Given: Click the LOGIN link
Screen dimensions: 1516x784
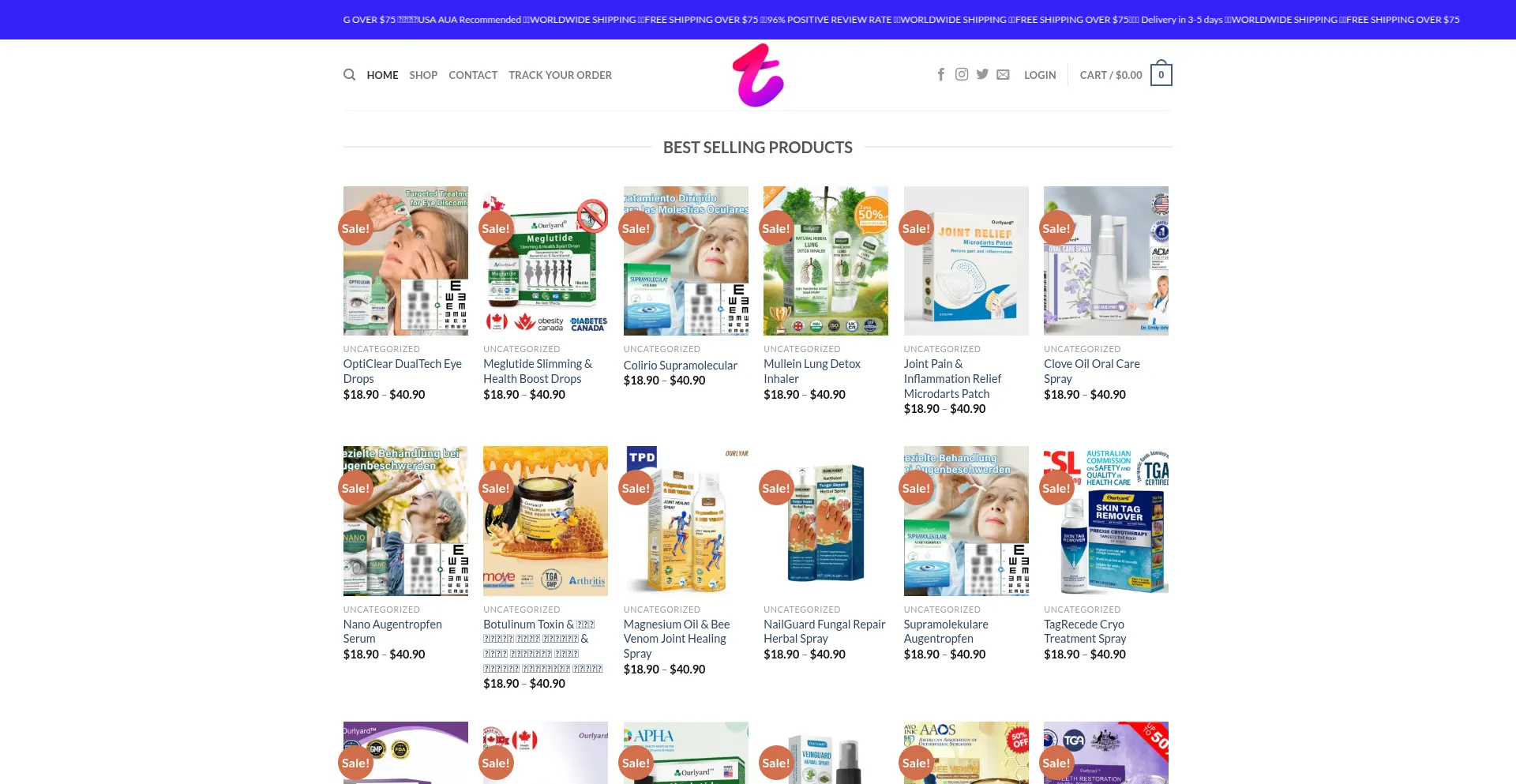Looking at the screenshot, I should (x=1040, y=75).
